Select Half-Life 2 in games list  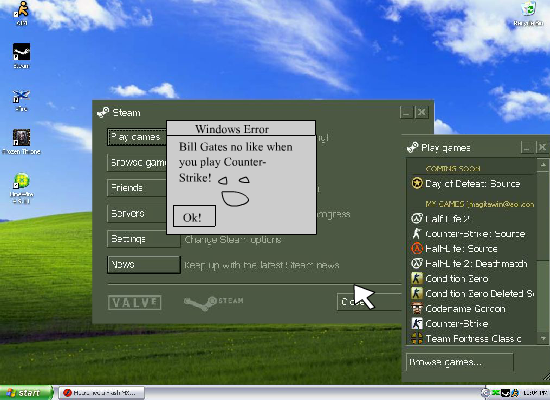tap(472, 219)
